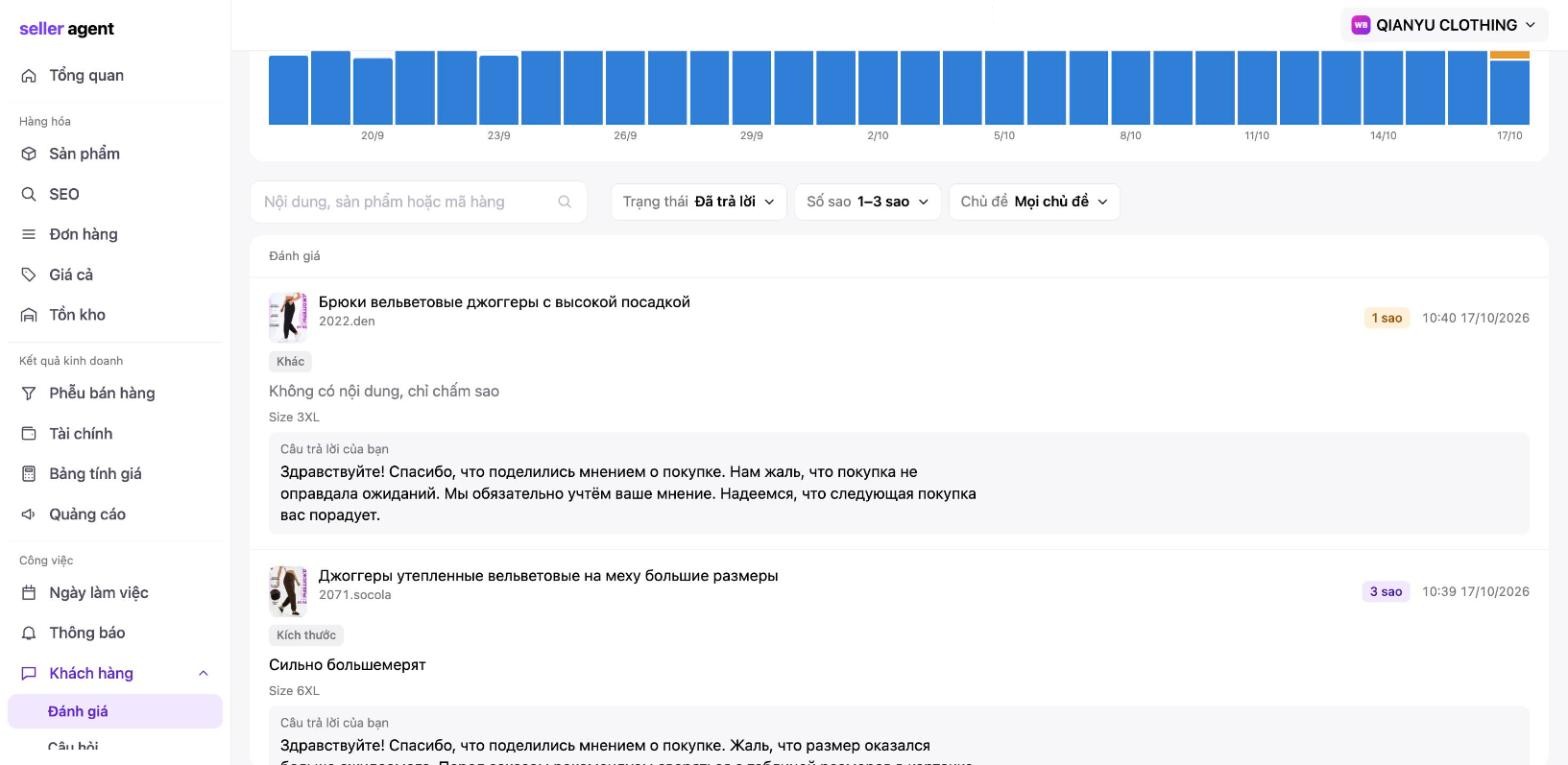Open the Số sao 1–3 sao filter
This screenshot has height=765, width=1568.
click(868, 202)
